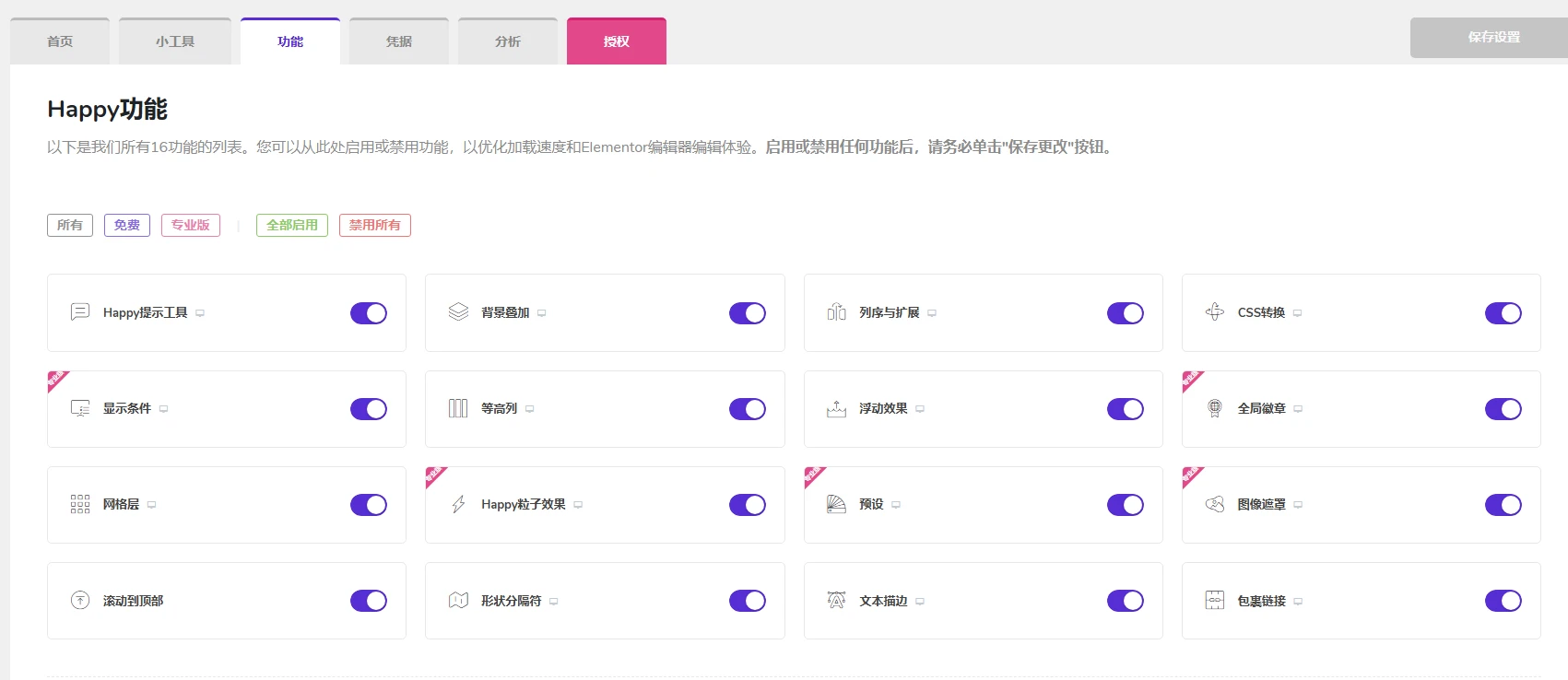Screen dimensions: 1568x680
Task: Turn off the 等高列 switch
Action: tap(748, 409)
